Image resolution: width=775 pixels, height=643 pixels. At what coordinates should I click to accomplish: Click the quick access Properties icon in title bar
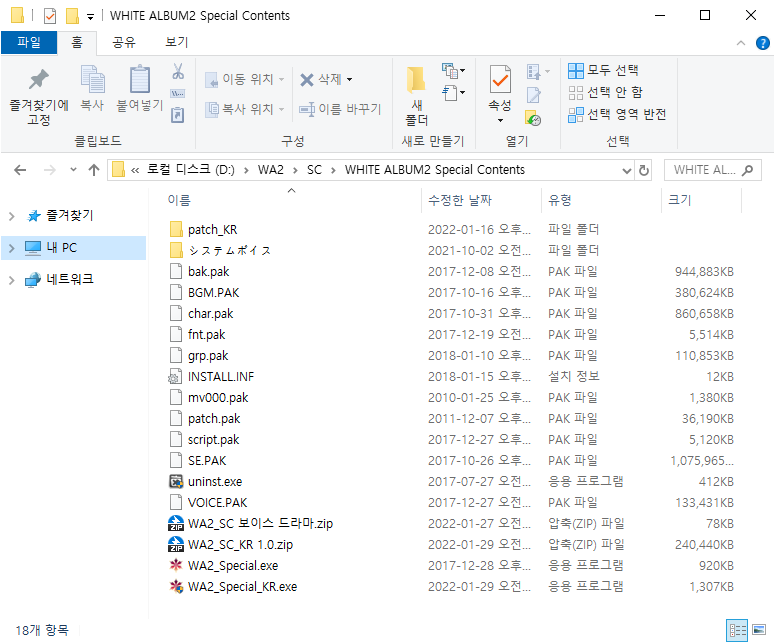50,16
